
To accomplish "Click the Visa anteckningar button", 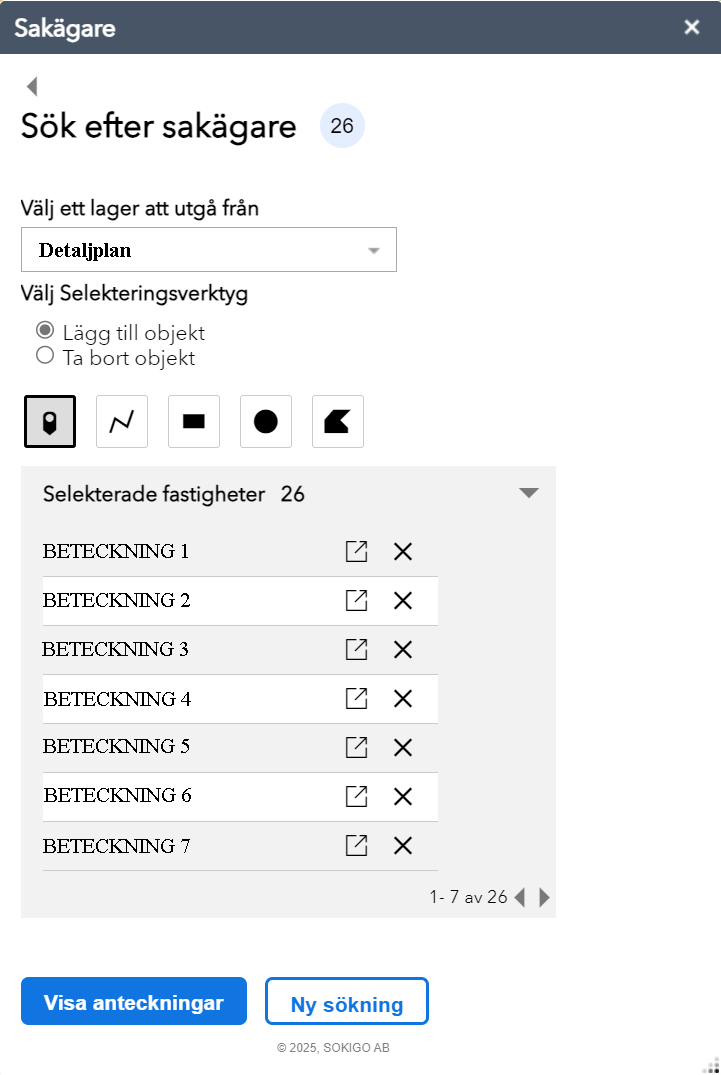I will (134, 1002).
